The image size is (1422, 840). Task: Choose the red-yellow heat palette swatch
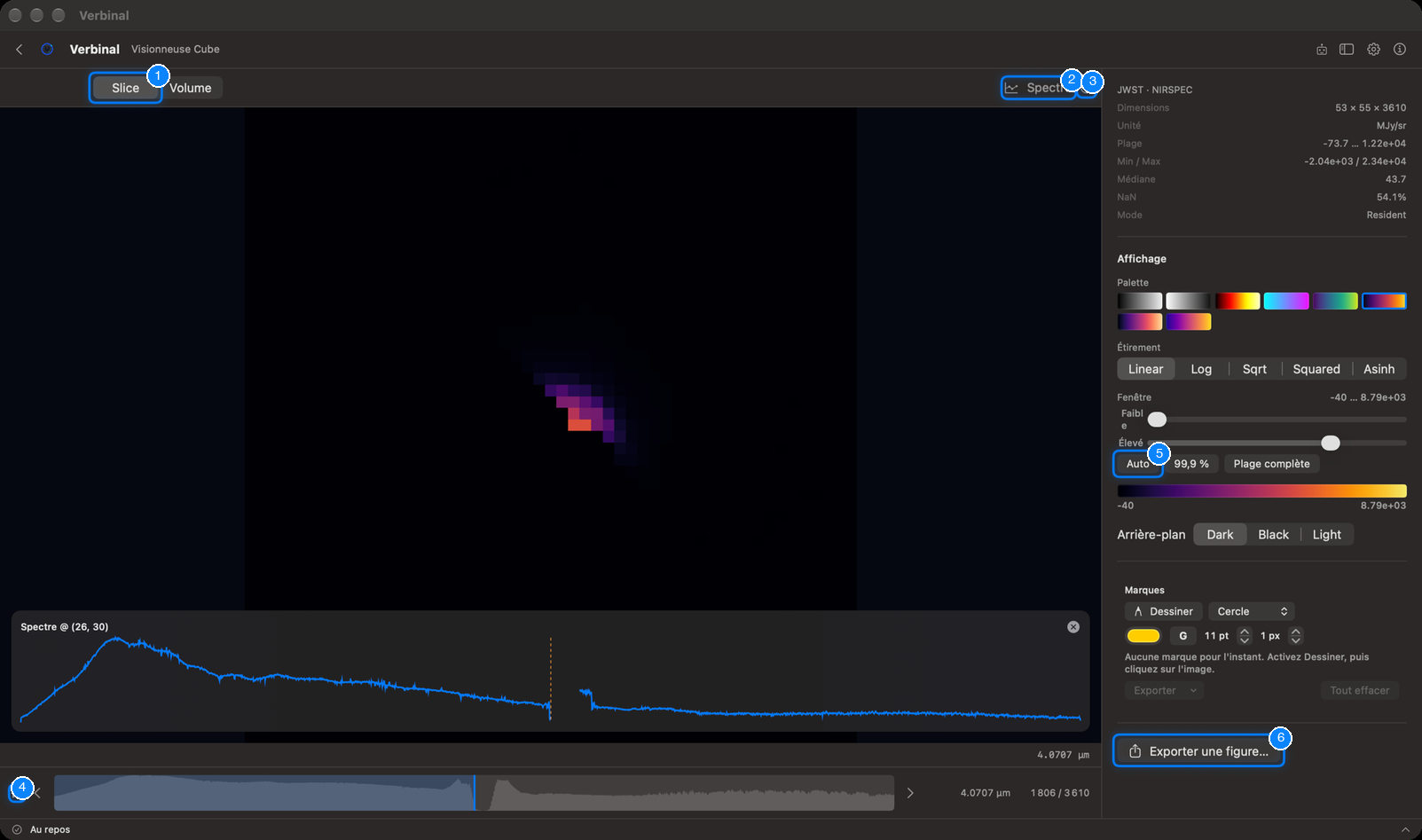1237,301
